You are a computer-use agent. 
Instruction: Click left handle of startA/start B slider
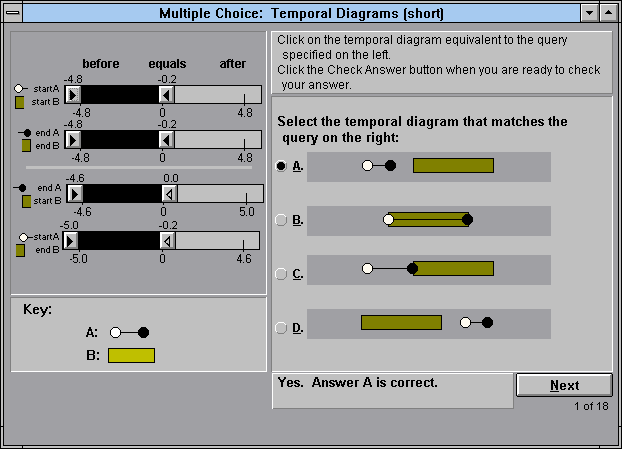[x=73, y=95]
